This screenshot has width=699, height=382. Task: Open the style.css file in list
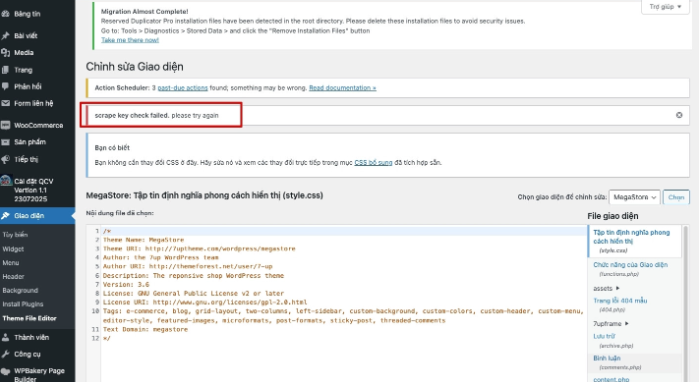tap(635, 241)
